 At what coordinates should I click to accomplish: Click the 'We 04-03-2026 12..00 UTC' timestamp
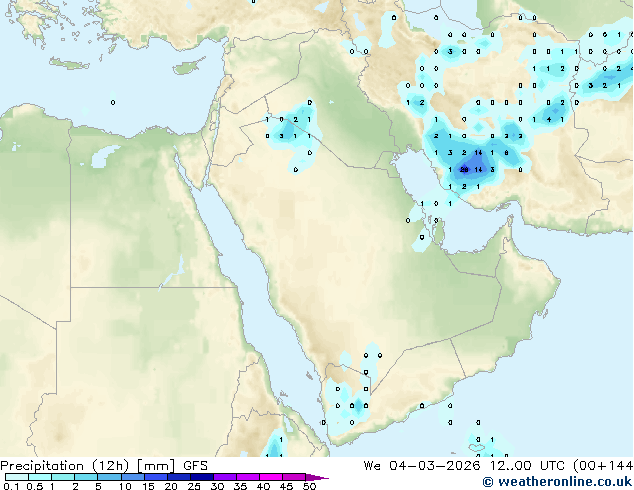click(466, 466)
